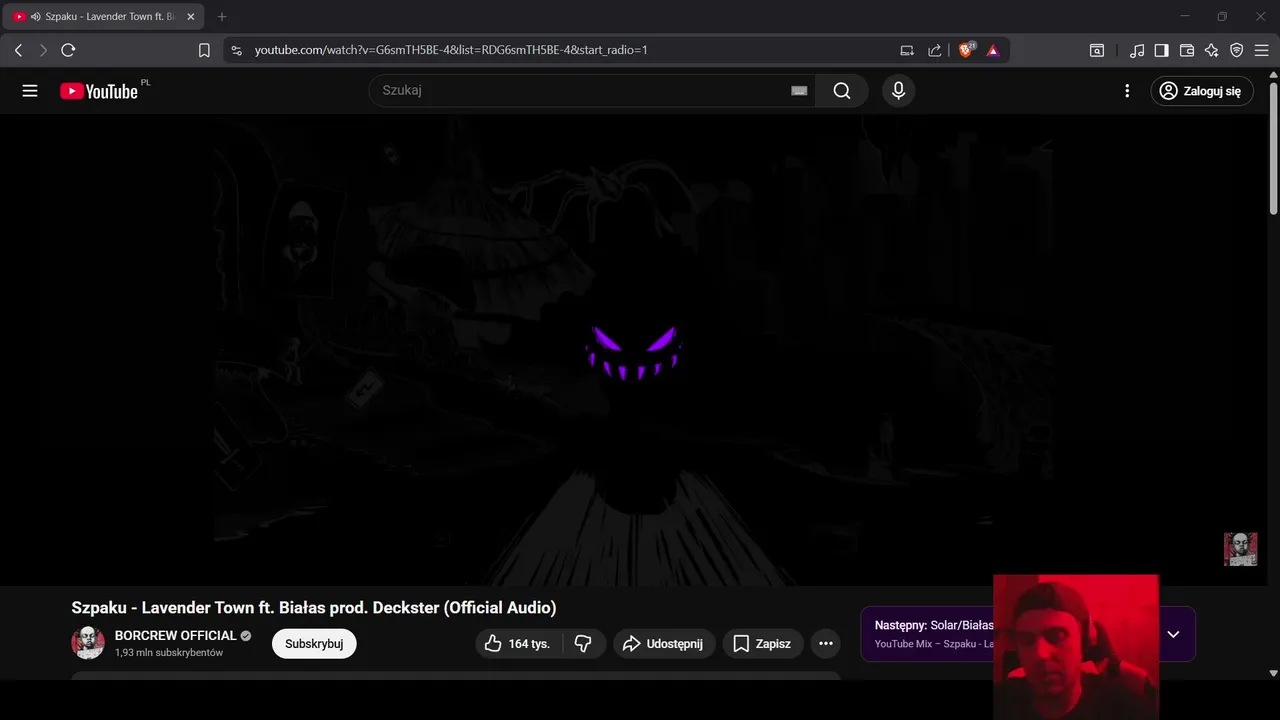Dislike the video with thumbs down
Viewport: 1280px width, 720px height.
tap(583, 644)
